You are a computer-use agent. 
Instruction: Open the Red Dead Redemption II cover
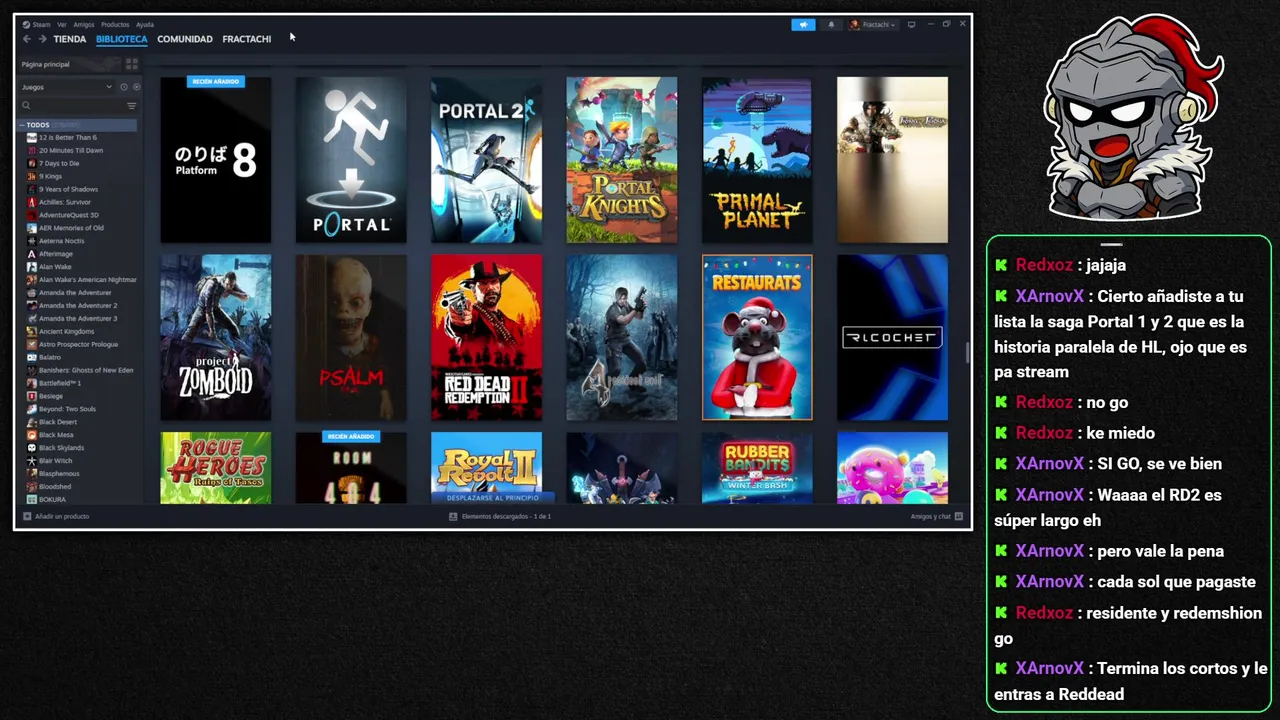click(x=486, y=338)
